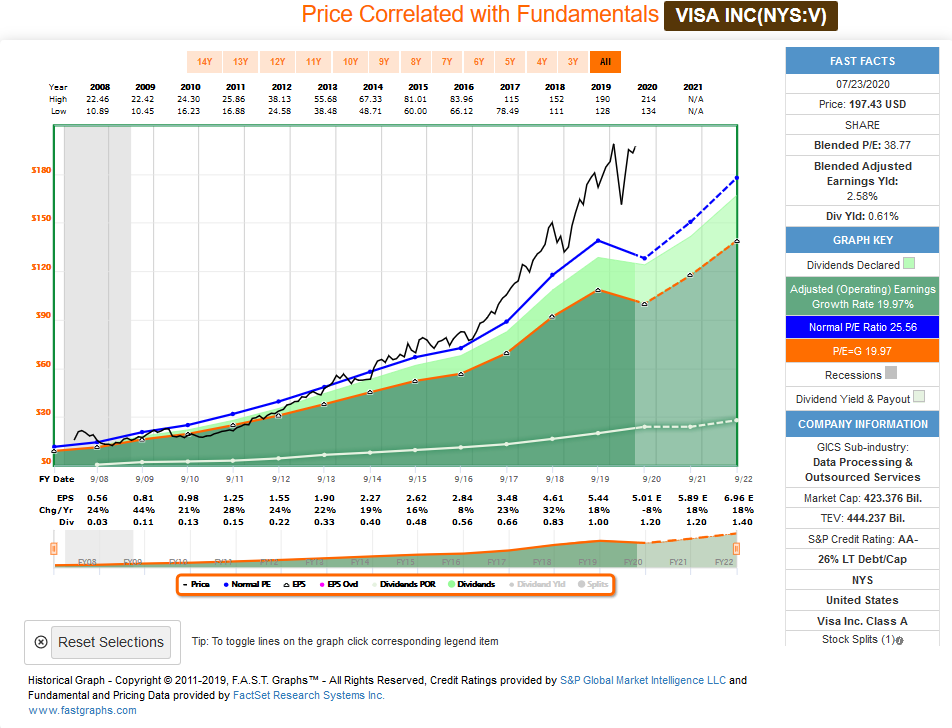
Task: Click the COMPANY INFORMATION panel header
Action: tap(862, 424)
